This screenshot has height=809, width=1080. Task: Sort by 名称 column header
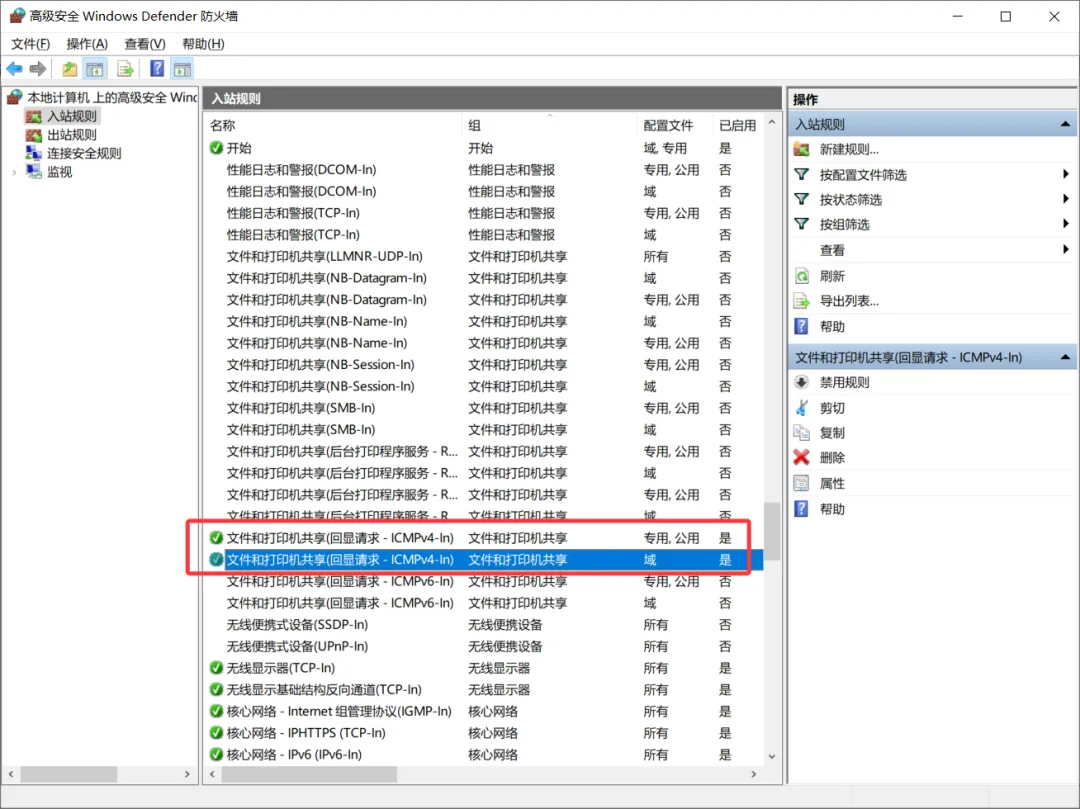(x=334, y=125)
